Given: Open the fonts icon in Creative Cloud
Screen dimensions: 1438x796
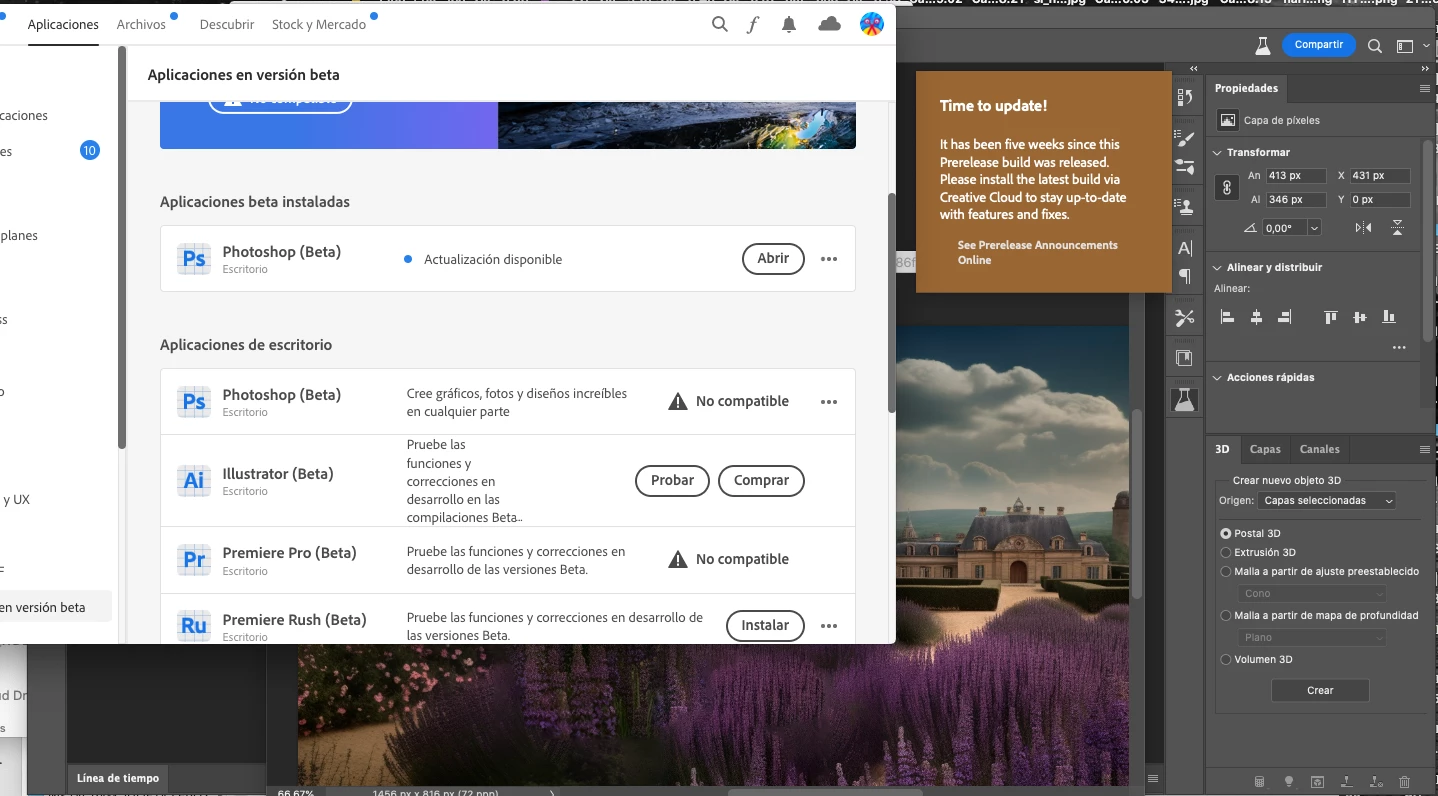Looking at the screenshot, I should 753,25.
